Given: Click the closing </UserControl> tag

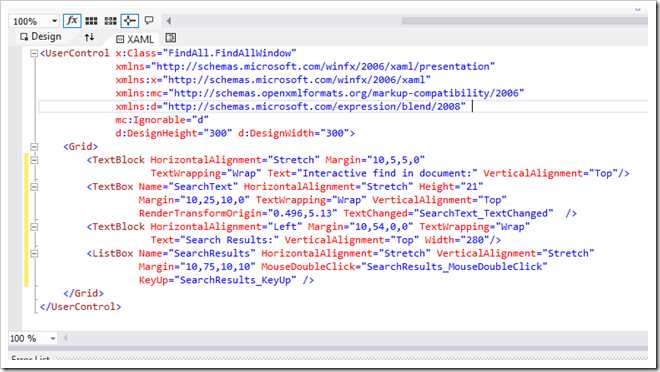Looking at the screenshot, I should [x=80, y=307].
